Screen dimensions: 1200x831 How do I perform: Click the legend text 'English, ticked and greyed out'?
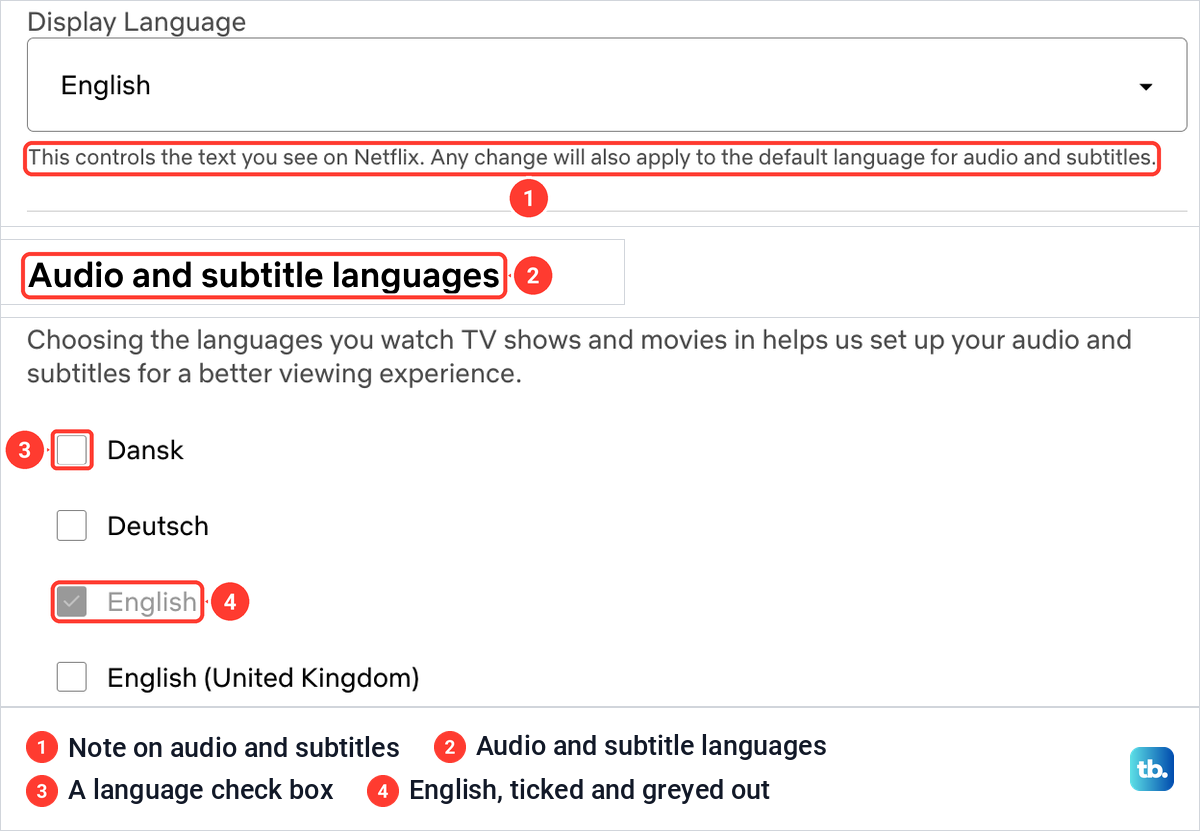pyautogui.click(x=590, y=790)
